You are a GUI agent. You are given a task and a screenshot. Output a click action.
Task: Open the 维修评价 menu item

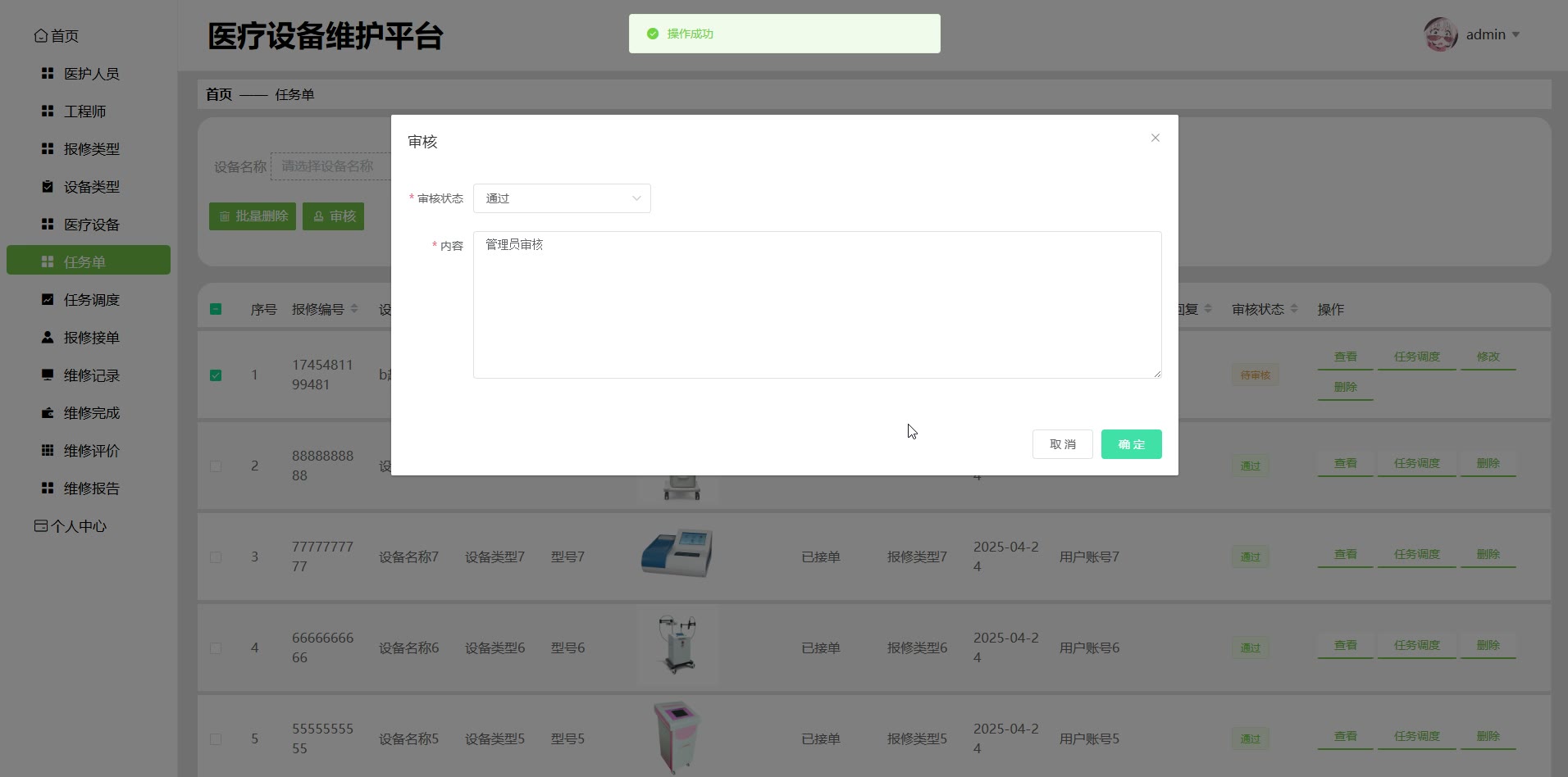[91, 451]
